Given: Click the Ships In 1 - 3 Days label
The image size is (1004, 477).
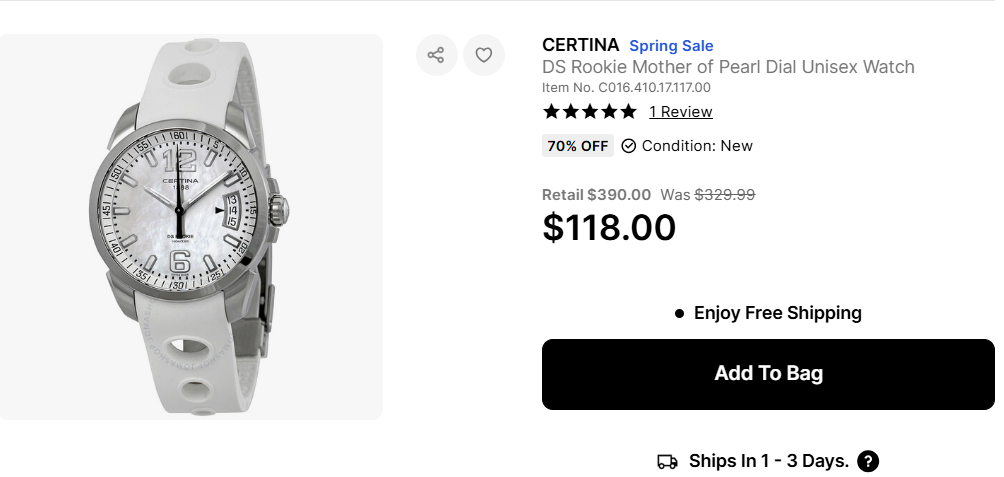Looking at the screenshot, I should pos(768,461).
